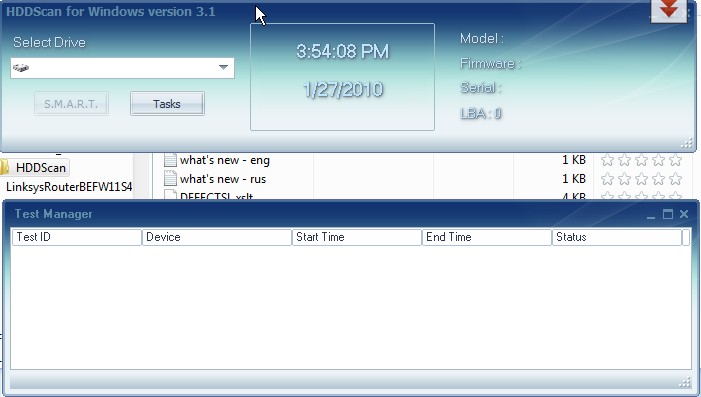The height and width of the screenshot is (397, 701).
Task: Click the Model label in HDDScan
Action: click(482, 39)
